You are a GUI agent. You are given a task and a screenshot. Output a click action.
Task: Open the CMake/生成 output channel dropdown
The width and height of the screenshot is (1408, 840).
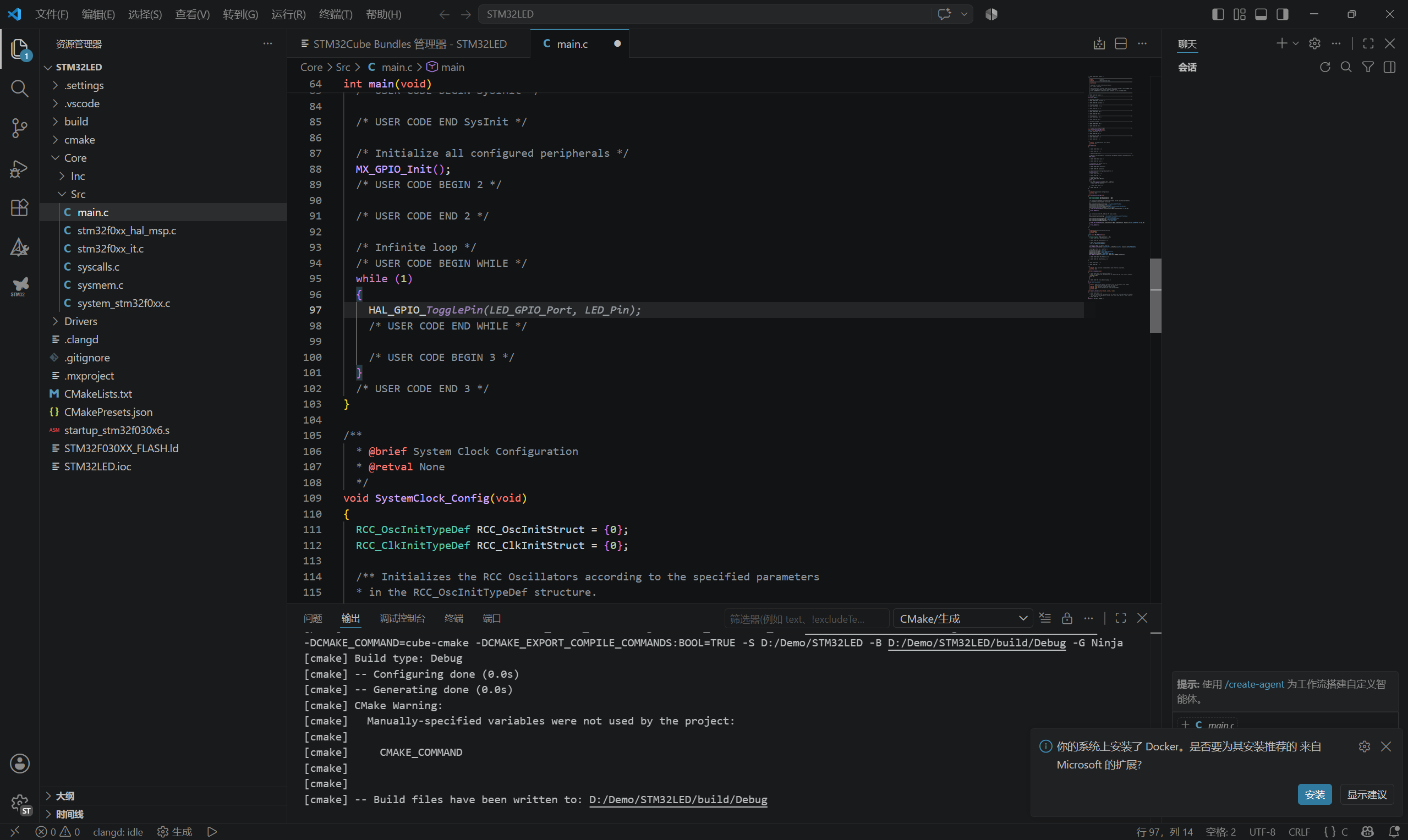[962, 619]
